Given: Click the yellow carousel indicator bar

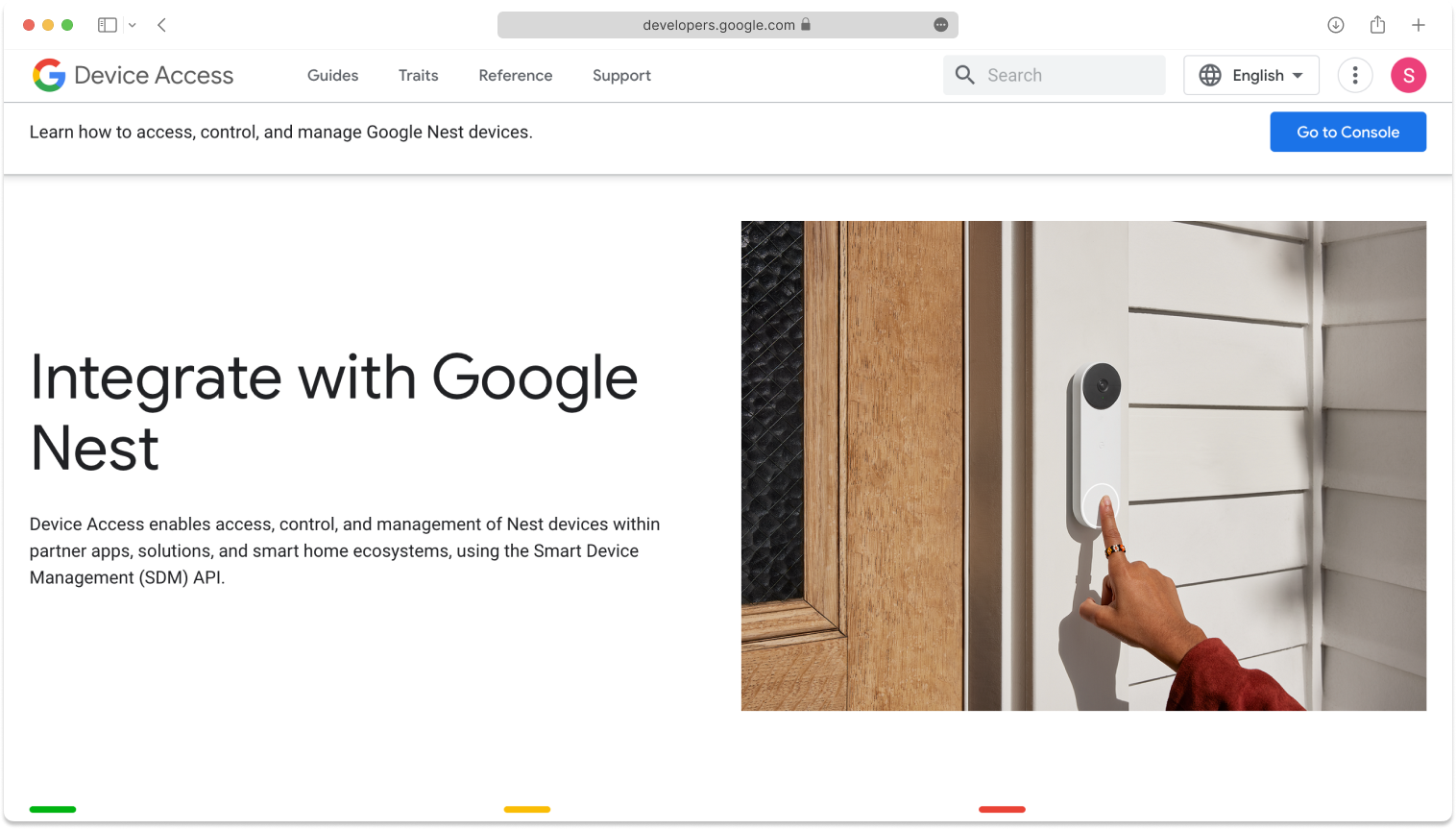Looking at the screenshot, I should (527, 809).
